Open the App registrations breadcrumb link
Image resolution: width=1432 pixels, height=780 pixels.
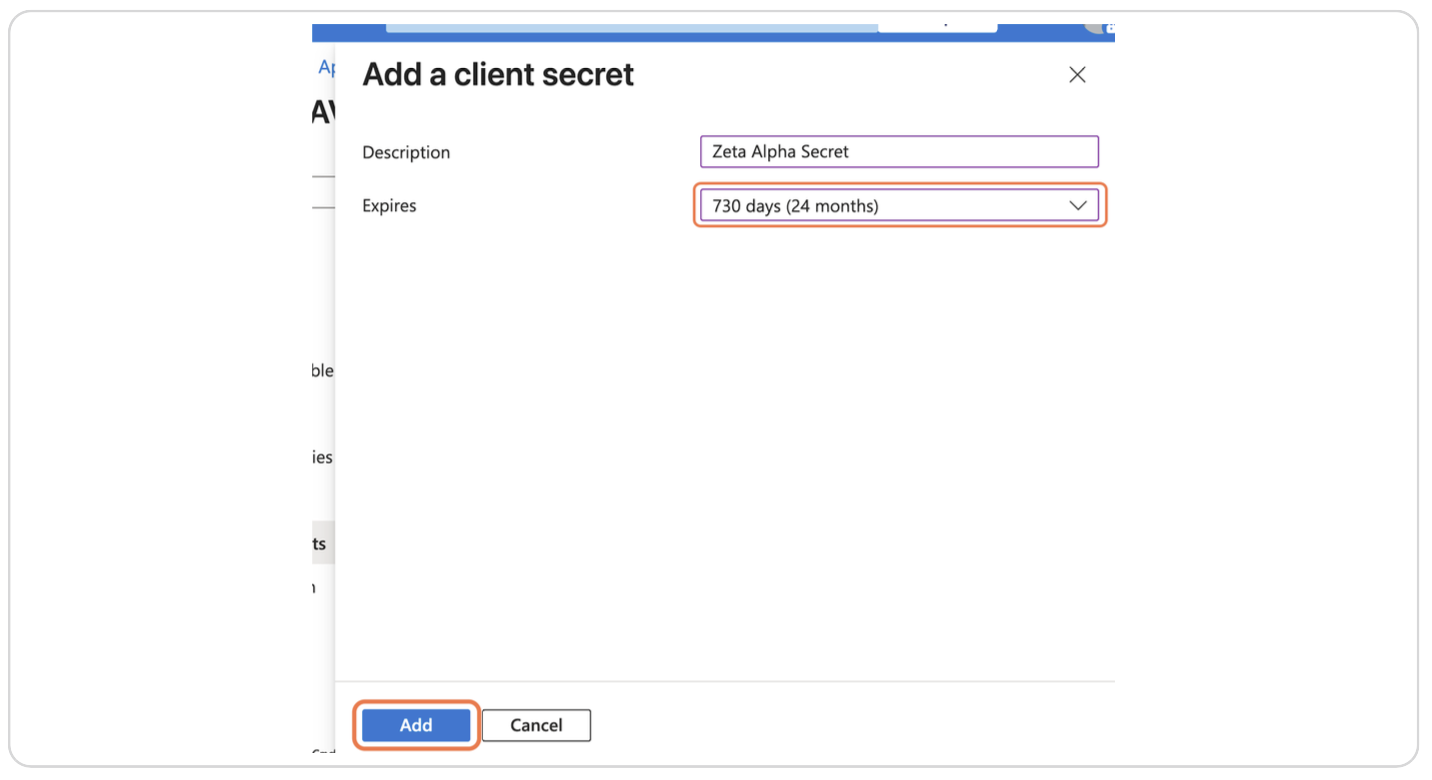(326, 67)
